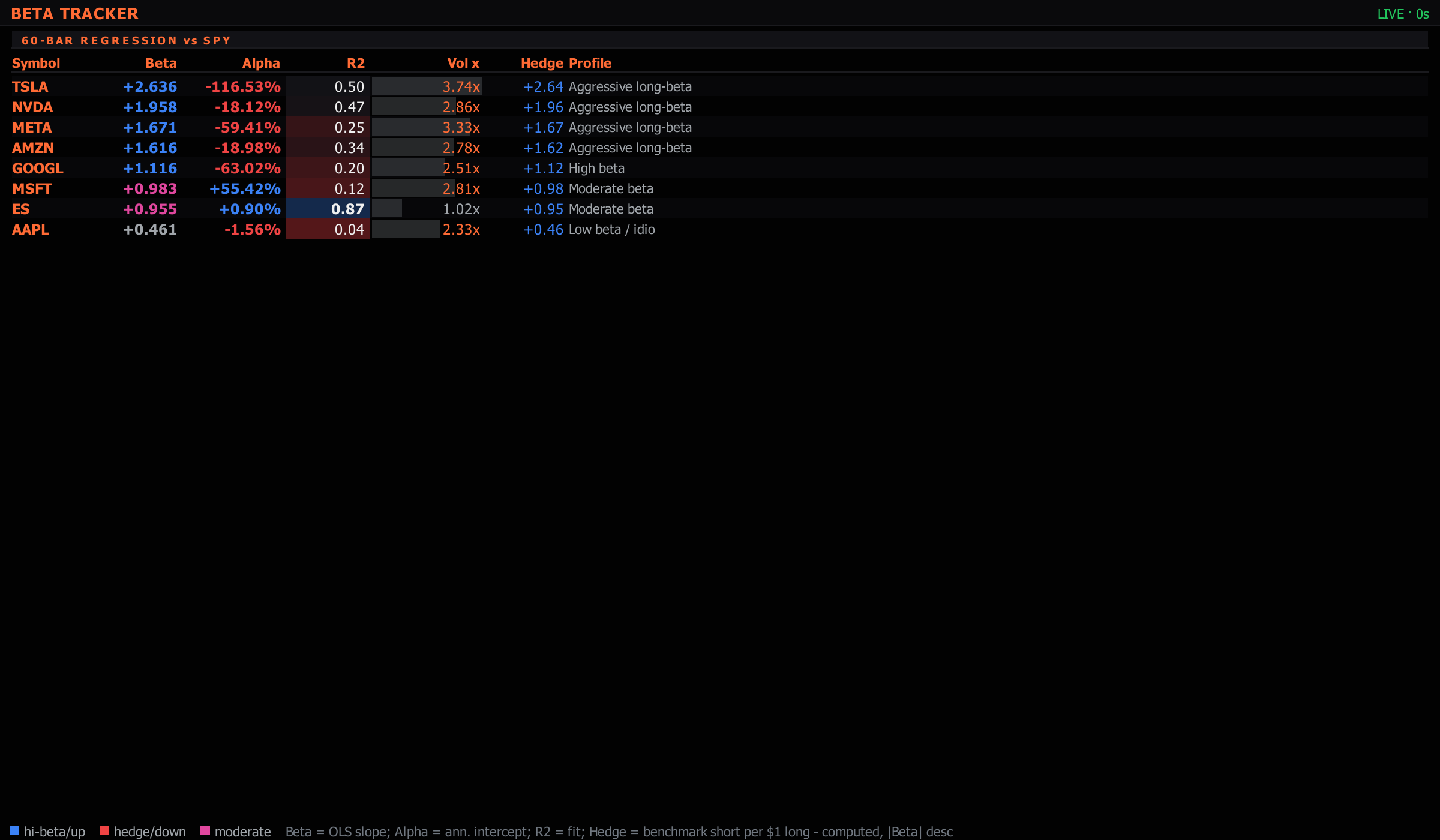Click AAPL beta value +0.461
The height and width of the screenshot is (840, 1440).
tap(150, 229)
